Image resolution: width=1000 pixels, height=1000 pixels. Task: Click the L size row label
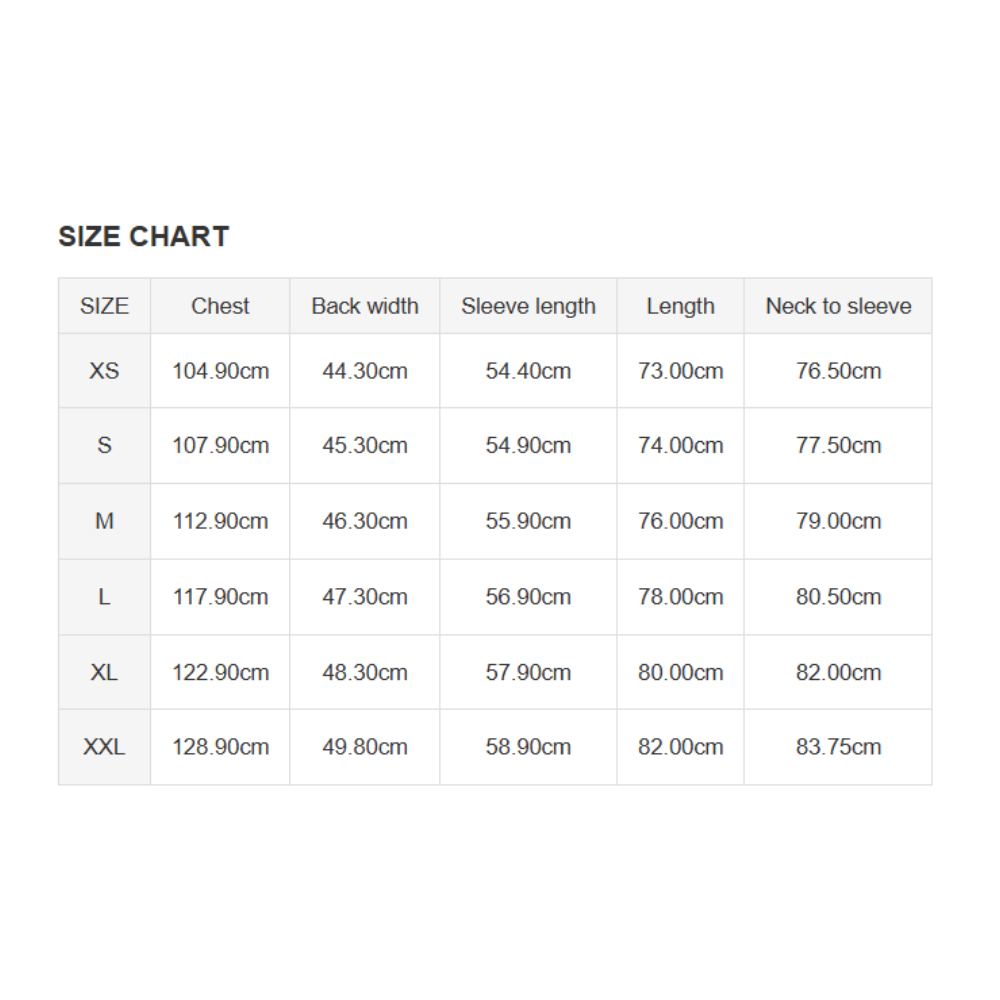coord(104,597)
